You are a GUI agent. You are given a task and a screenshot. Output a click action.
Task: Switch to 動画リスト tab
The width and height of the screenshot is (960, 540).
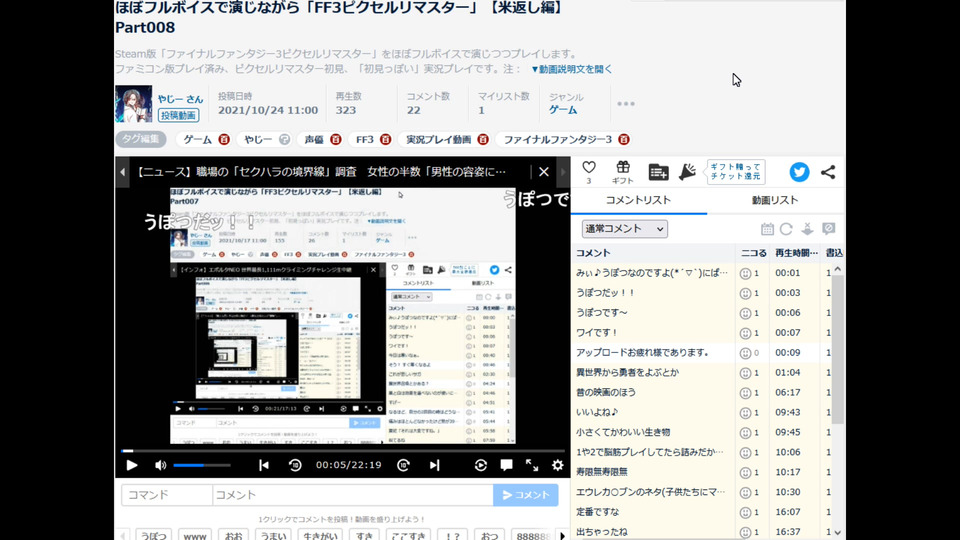(x=775, y=200)
